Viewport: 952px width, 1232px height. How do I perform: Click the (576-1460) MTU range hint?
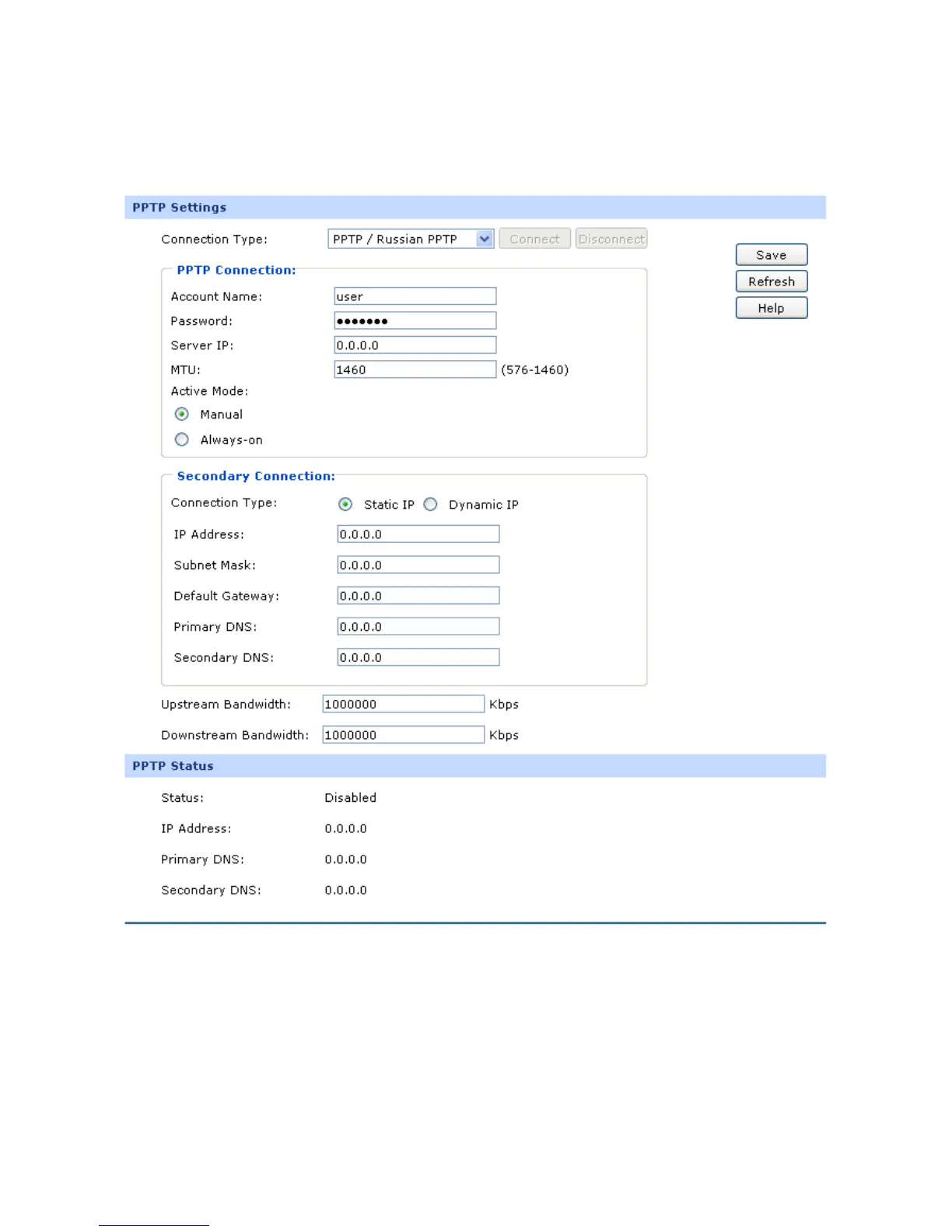535,370
